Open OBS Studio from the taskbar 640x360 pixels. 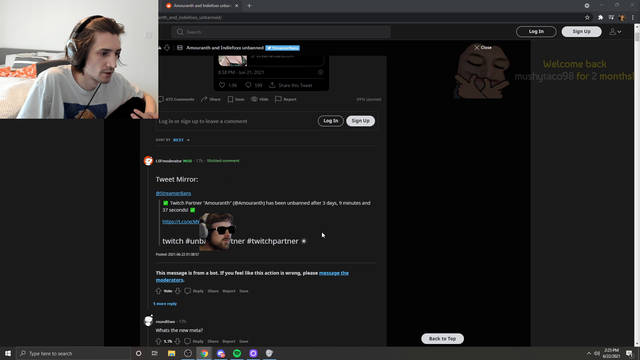188,353
